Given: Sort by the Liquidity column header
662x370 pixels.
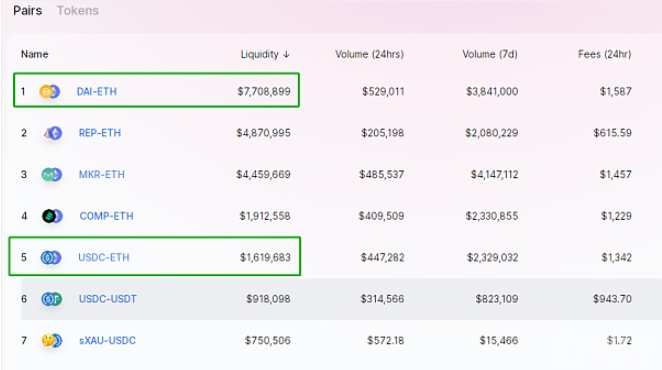Looking at the screenshot, I should pos(260,54).
